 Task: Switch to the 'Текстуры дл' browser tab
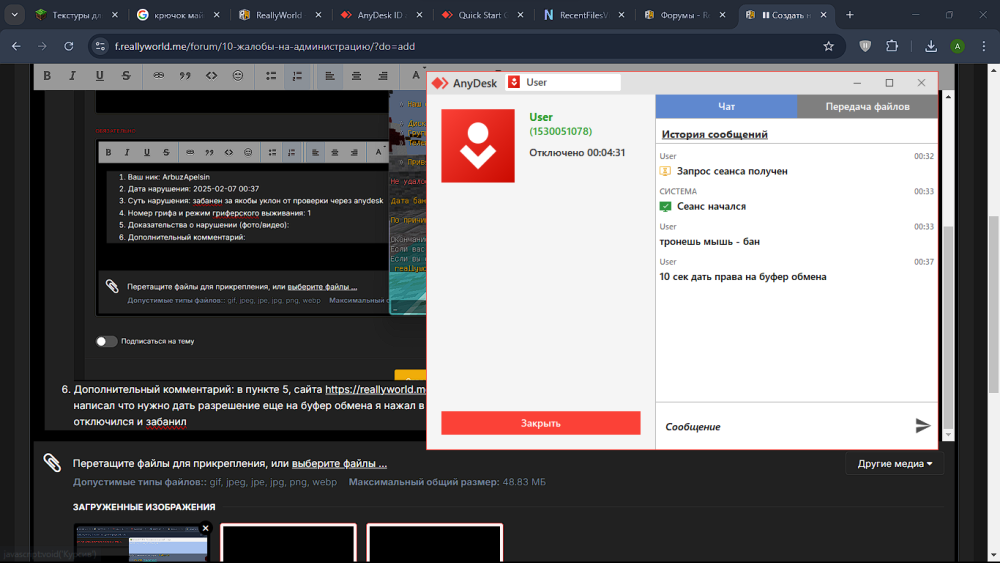[x=77, y=15]
